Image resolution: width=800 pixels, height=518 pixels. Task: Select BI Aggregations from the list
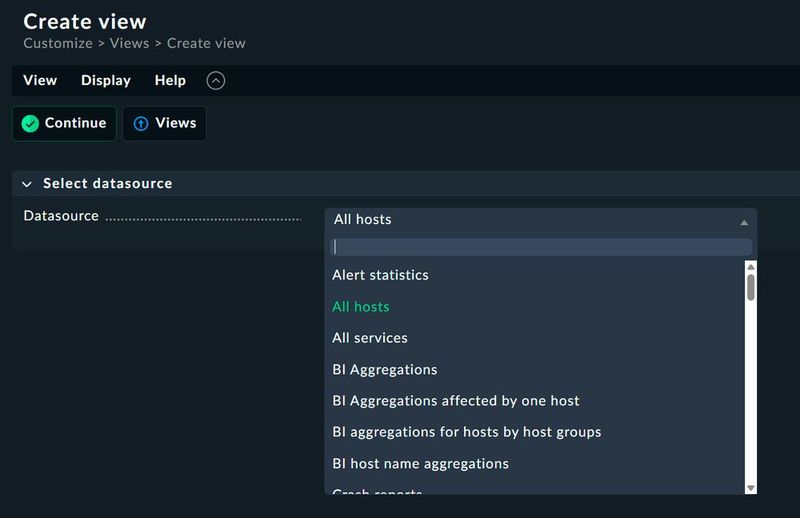[x=385, y=370]
